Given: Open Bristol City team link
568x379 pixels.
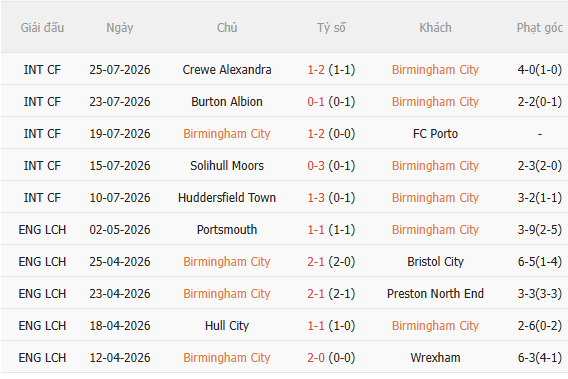Looking at the screenshot, I should [x=435, y=262].
